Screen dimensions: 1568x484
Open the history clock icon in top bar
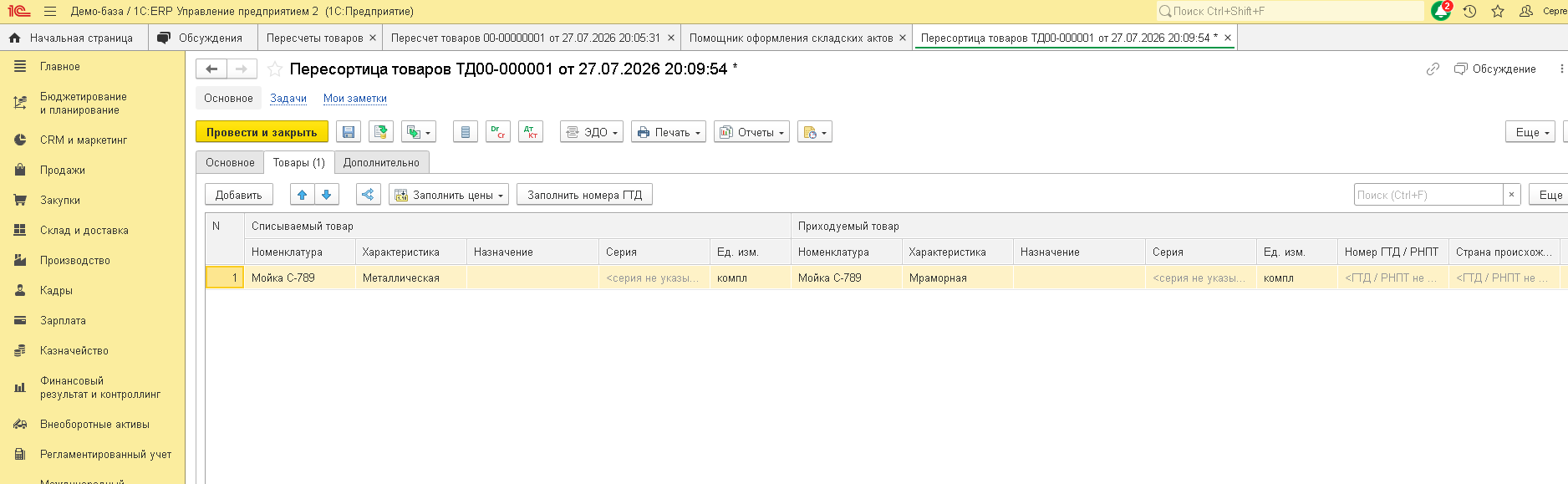pos(1469,12)
